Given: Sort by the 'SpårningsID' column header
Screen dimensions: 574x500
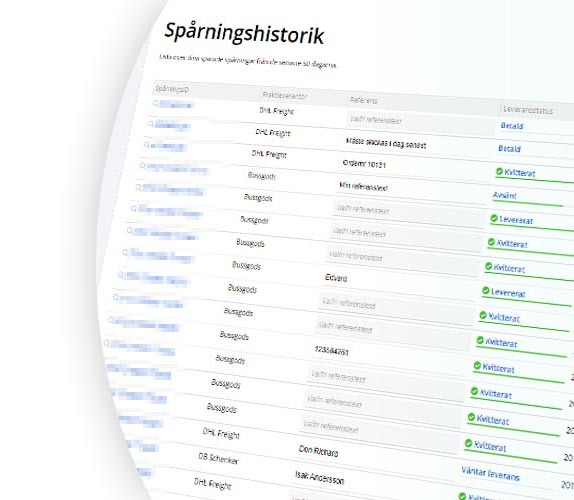Looking at the screenshot, I should [x=172, y=89].
